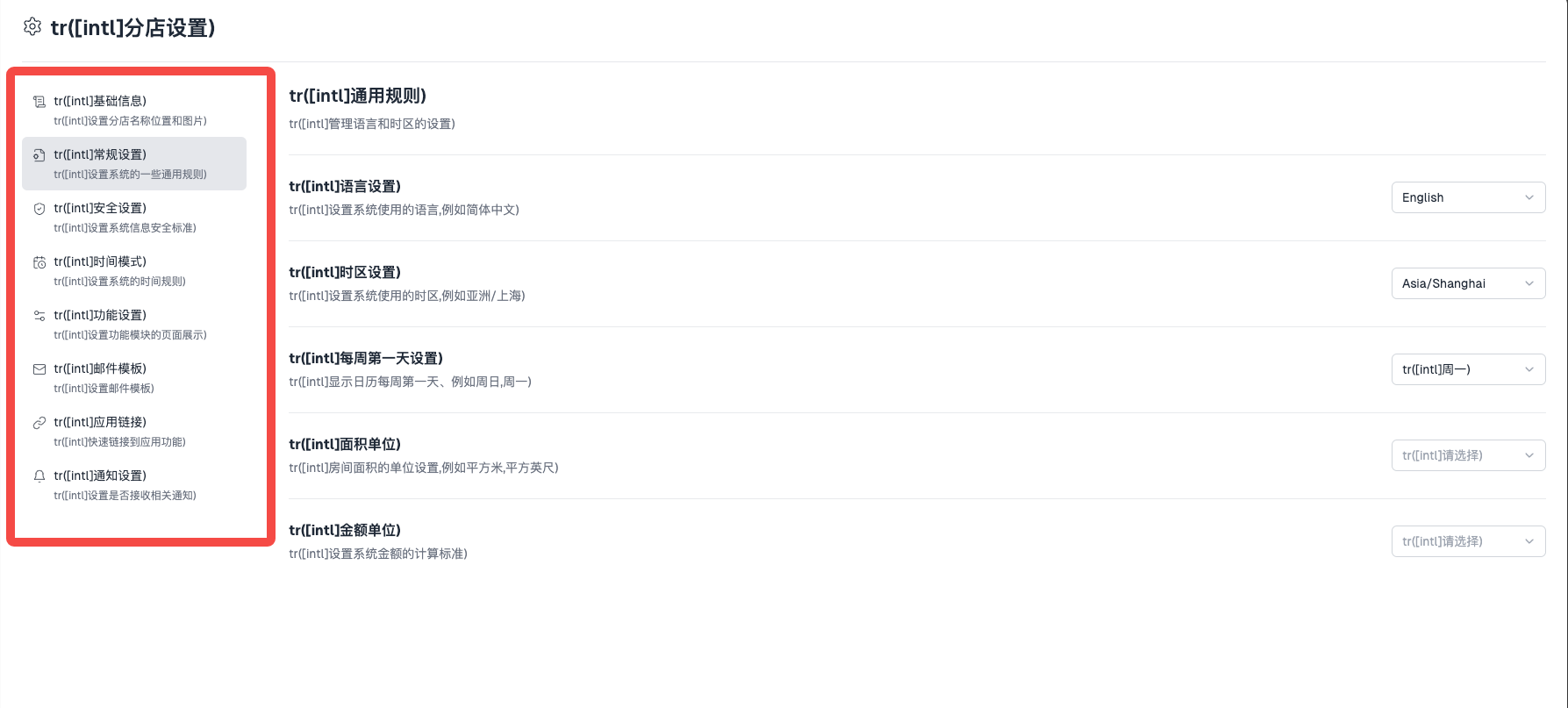
Task: Select the sliders icon for 功能设置
Action: 39,316
